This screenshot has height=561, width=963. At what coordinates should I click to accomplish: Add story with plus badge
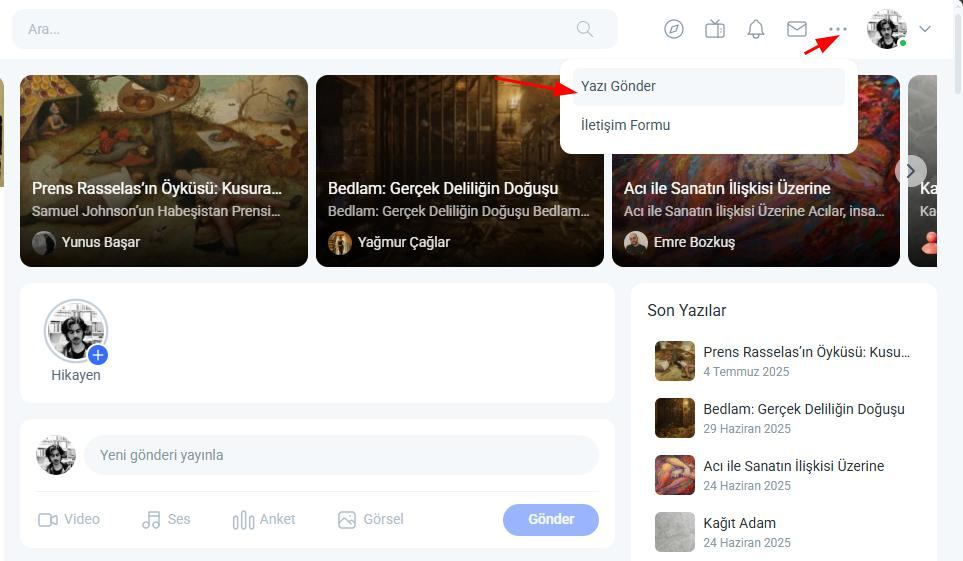tap(98, 355)
